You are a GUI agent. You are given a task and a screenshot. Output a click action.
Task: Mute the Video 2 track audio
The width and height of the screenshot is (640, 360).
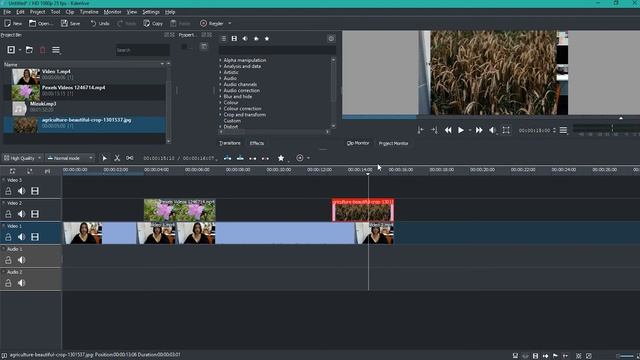click(x=22, y=213)
